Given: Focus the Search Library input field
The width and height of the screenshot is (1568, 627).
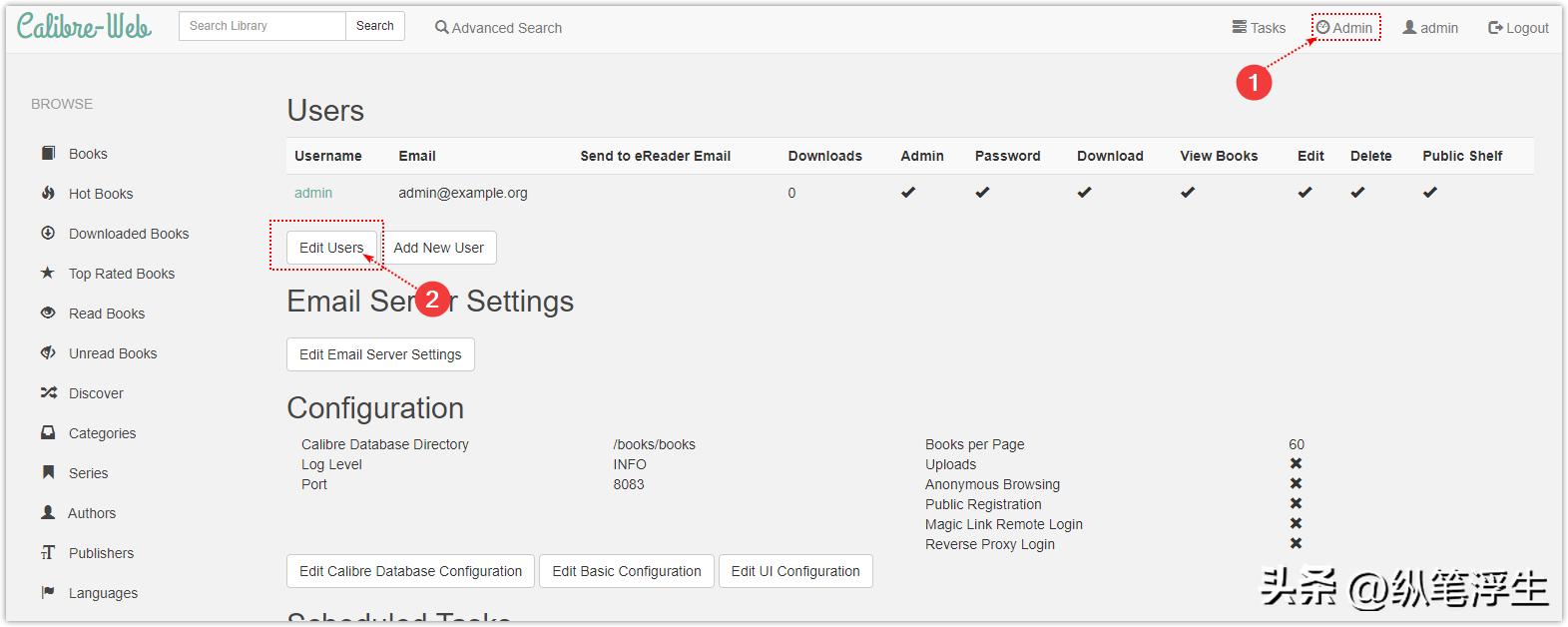Looking at the screenshot, I should click(261, 26).
